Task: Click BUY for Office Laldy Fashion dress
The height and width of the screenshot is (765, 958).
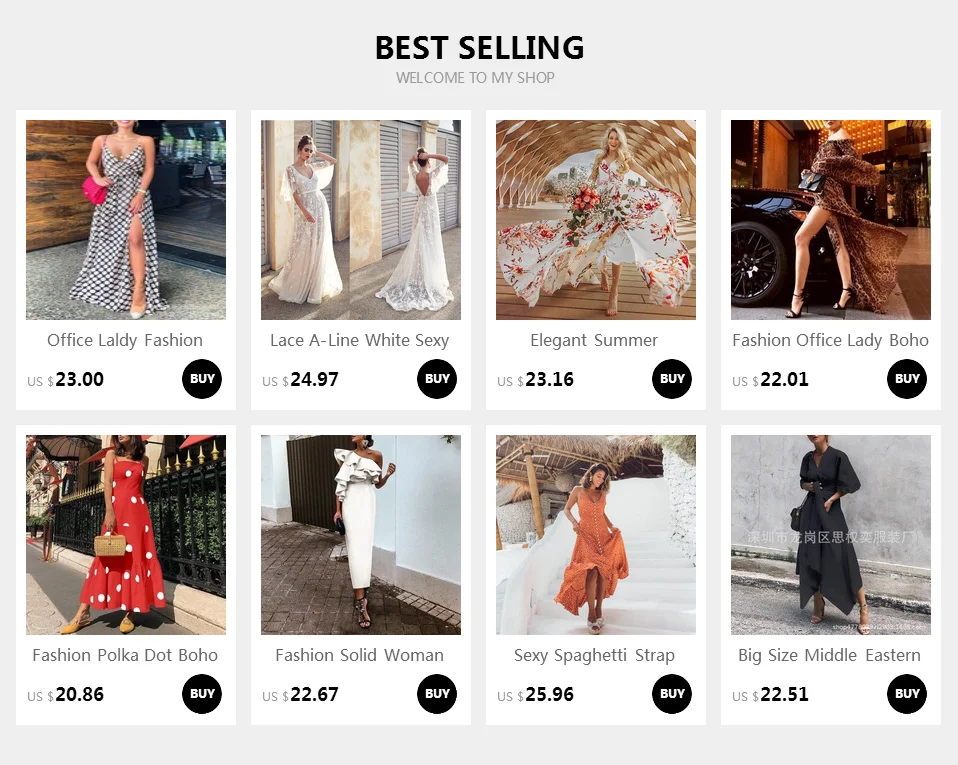Action: click(202, 379)
